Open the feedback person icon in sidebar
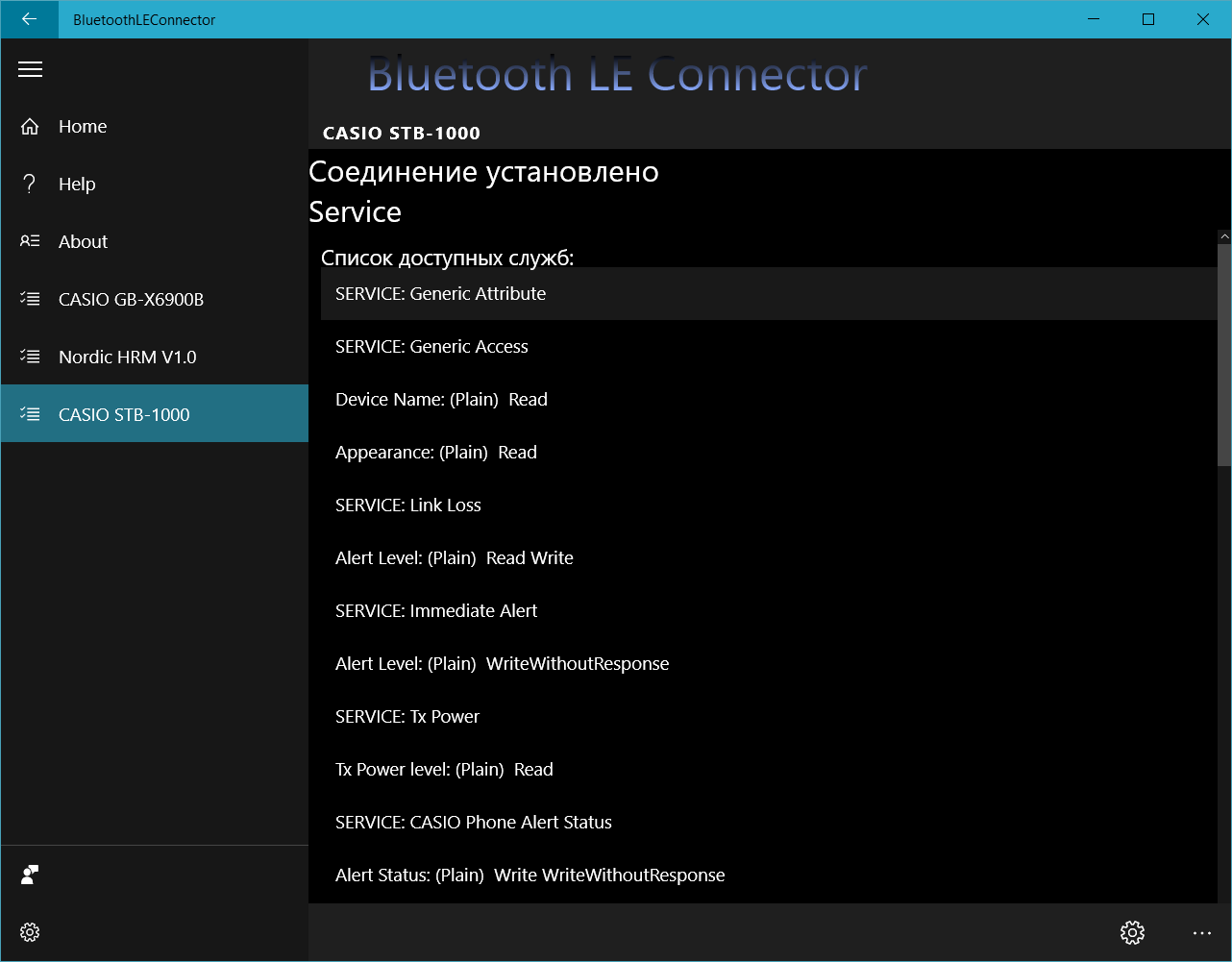The width and height of the screenshot is (1232, 962). (x=30, y=875)
